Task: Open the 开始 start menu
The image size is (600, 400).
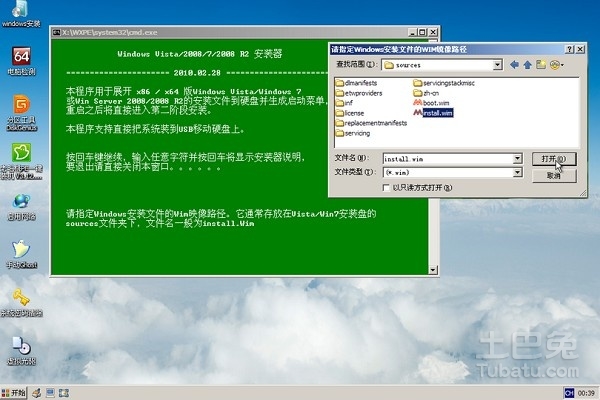Action: [x=13, y=393]
